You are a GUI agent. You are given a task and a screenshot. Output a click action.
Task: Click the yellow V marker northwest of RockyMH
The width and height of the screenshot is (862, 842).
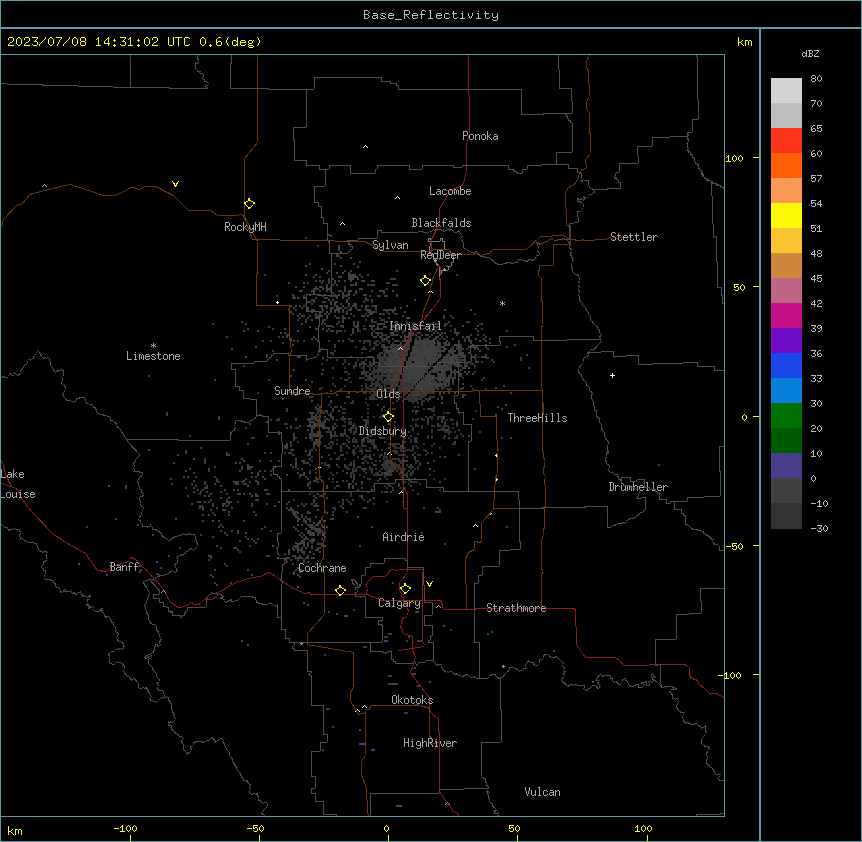(x=175, y=184)
